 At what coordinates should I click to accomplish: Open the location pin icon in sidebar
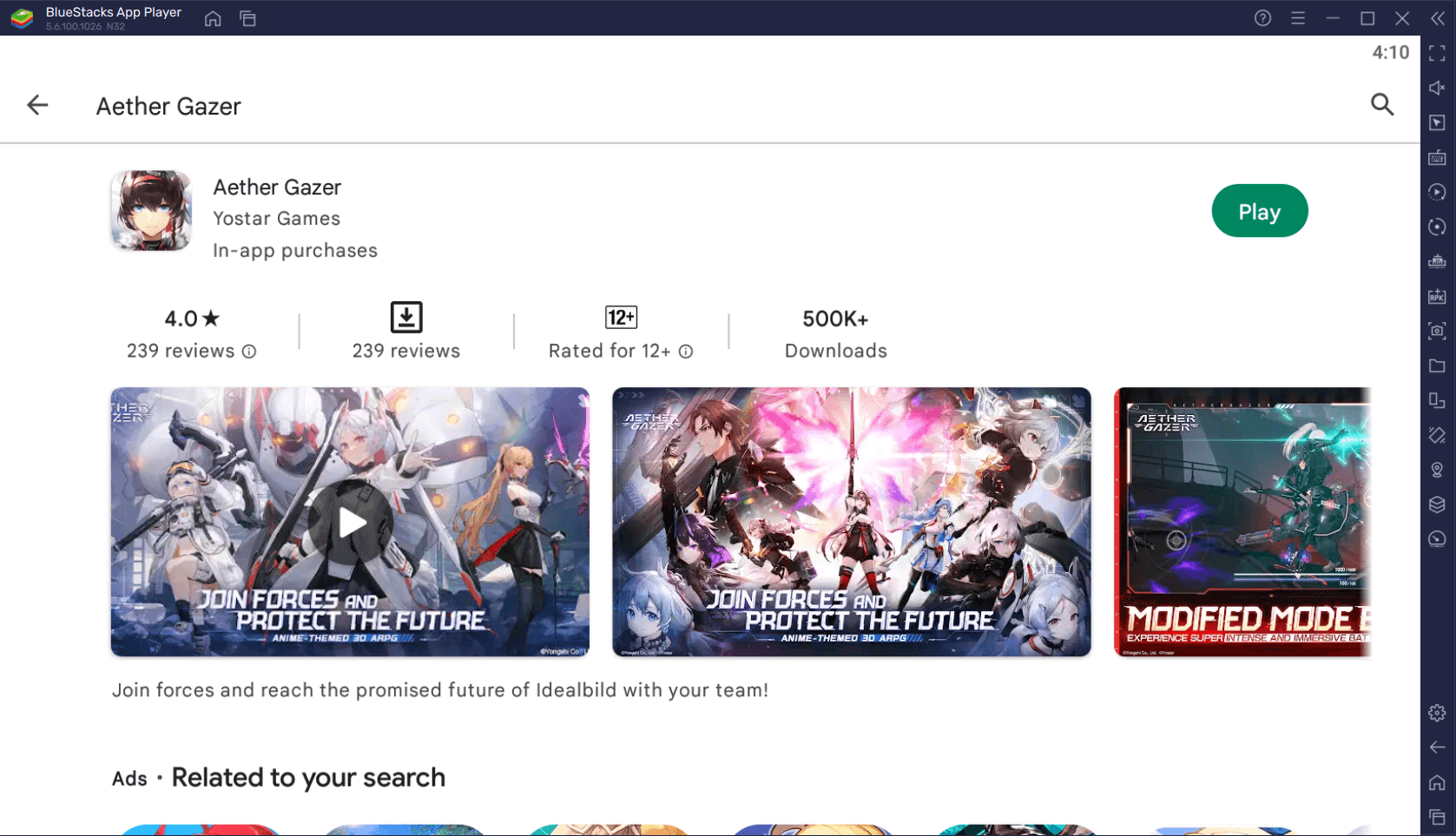click(x=1437, y=471)
